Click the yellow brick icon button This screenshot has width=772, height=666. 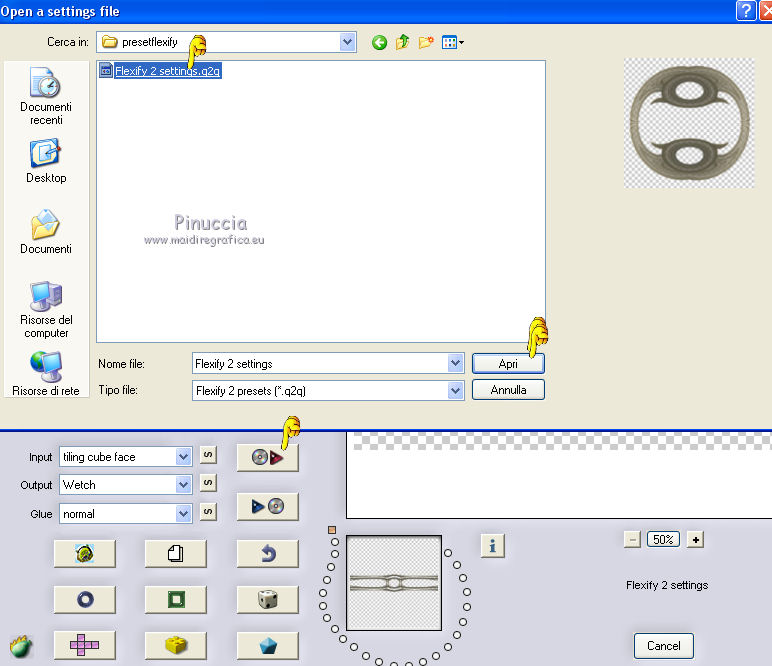tap(176, 645)
